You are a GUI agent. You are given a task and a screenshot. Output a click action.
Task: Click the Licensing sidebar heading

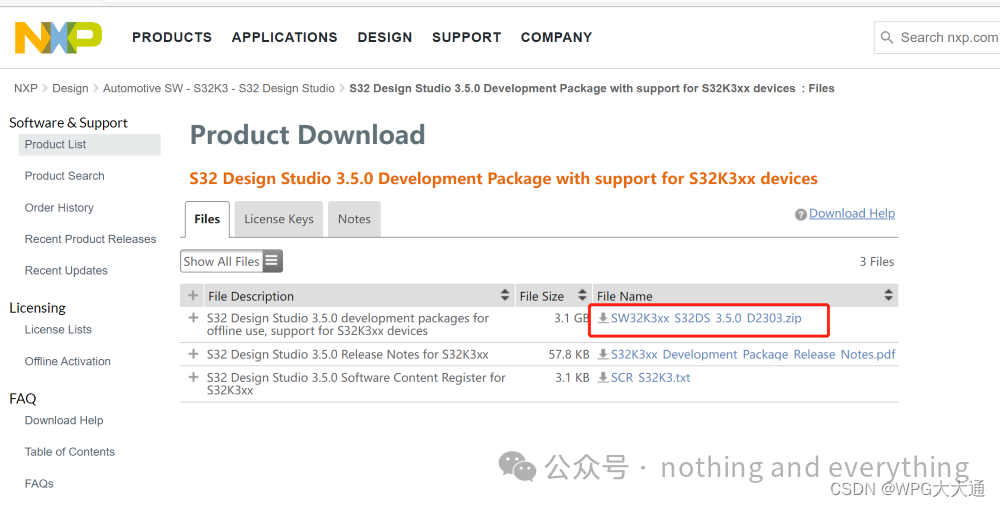pyautogui.click(x=37, y=308)
